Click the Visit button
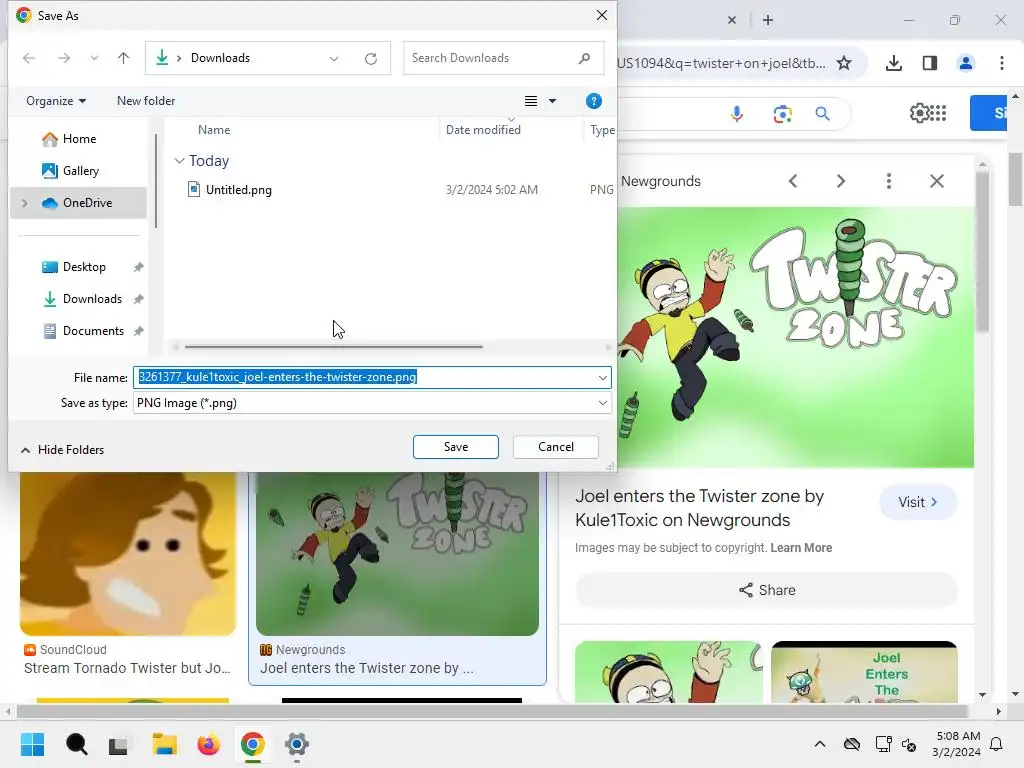This screenshot has width=1024, height=768. coord(918,502)
